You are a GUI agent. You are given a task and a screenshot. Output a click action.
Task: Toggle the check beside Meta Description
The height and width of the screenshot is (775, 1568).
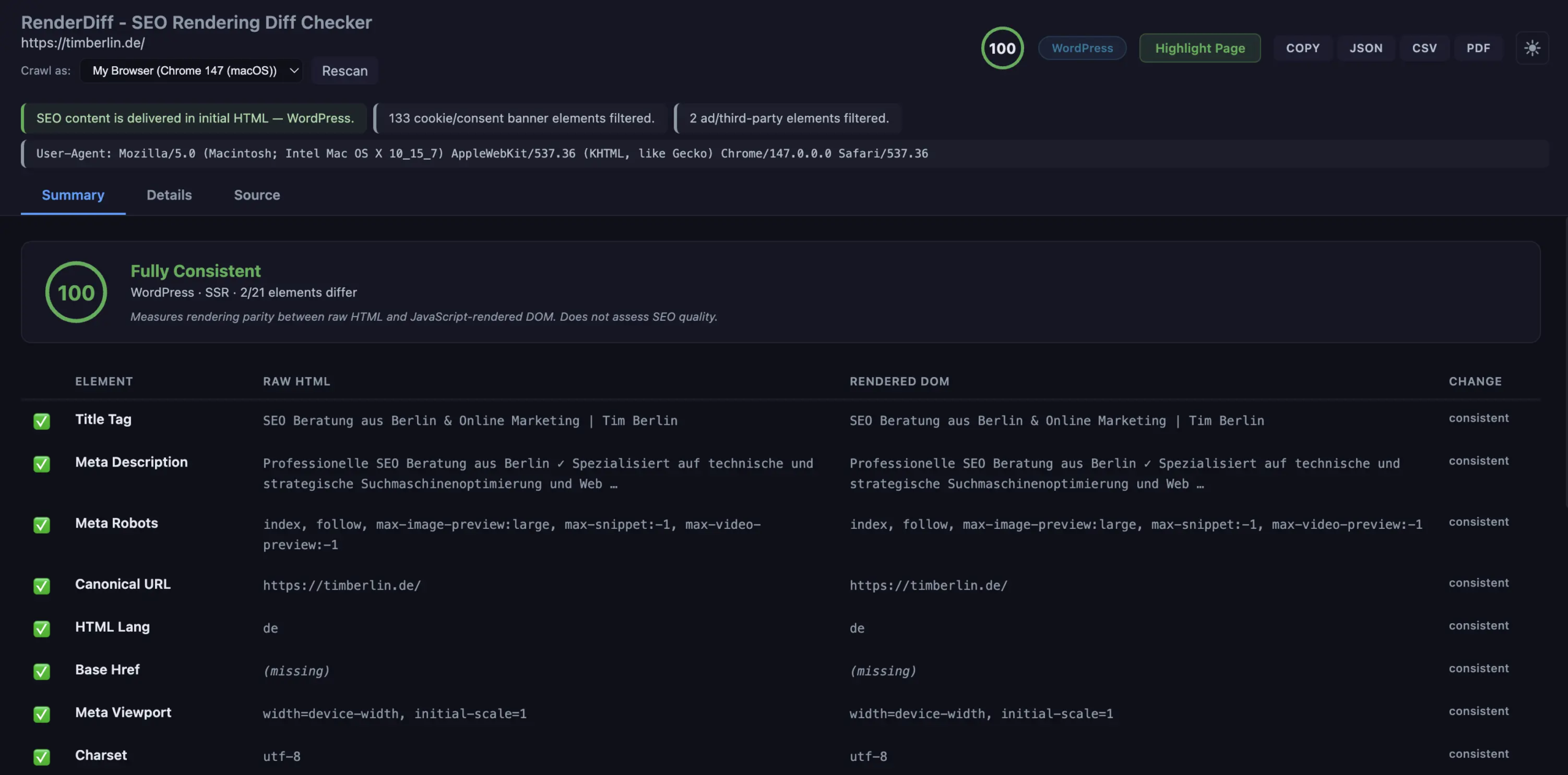coord(41,464)
